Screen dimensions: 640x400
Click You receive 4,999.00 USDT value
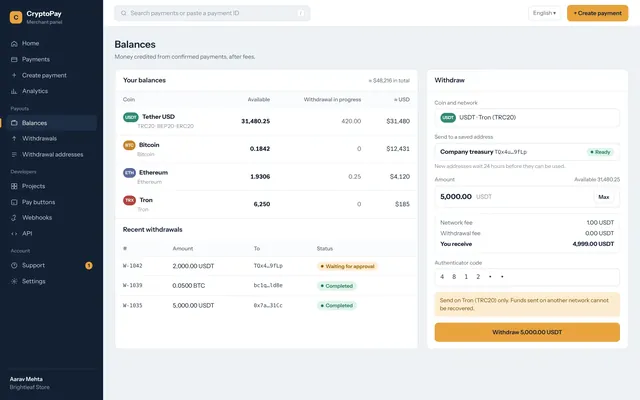[x=593, y=244]
